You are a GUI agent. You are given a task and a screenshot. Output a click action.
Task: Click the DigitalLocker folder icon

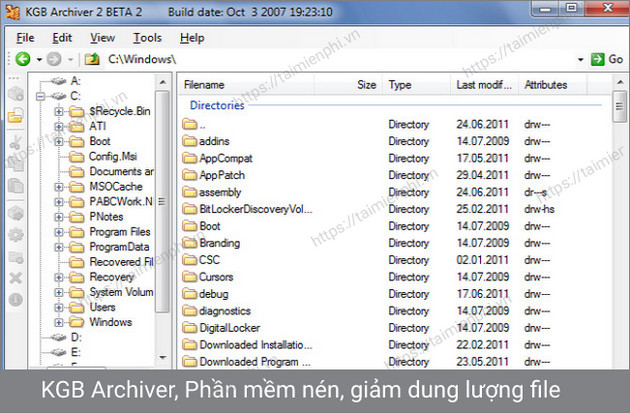point(189,328)
